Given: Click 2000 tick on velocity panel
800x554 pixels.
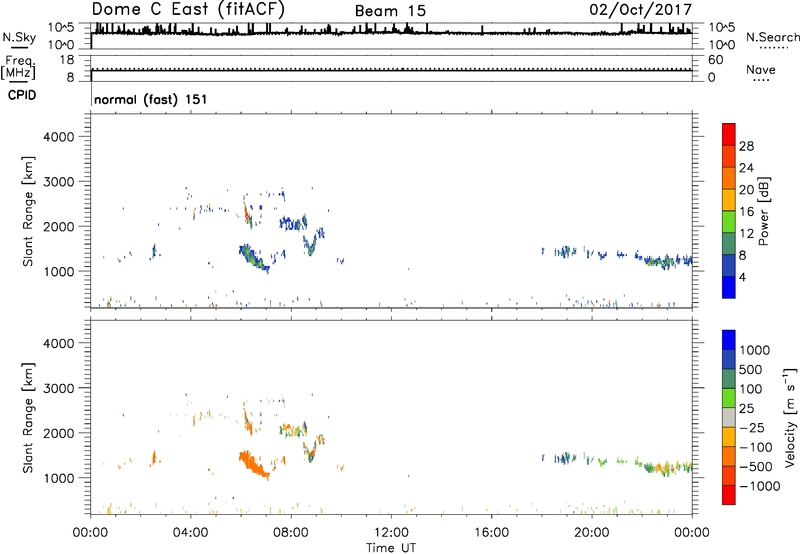Looking at the screenshot, I should tap(58, 433).
